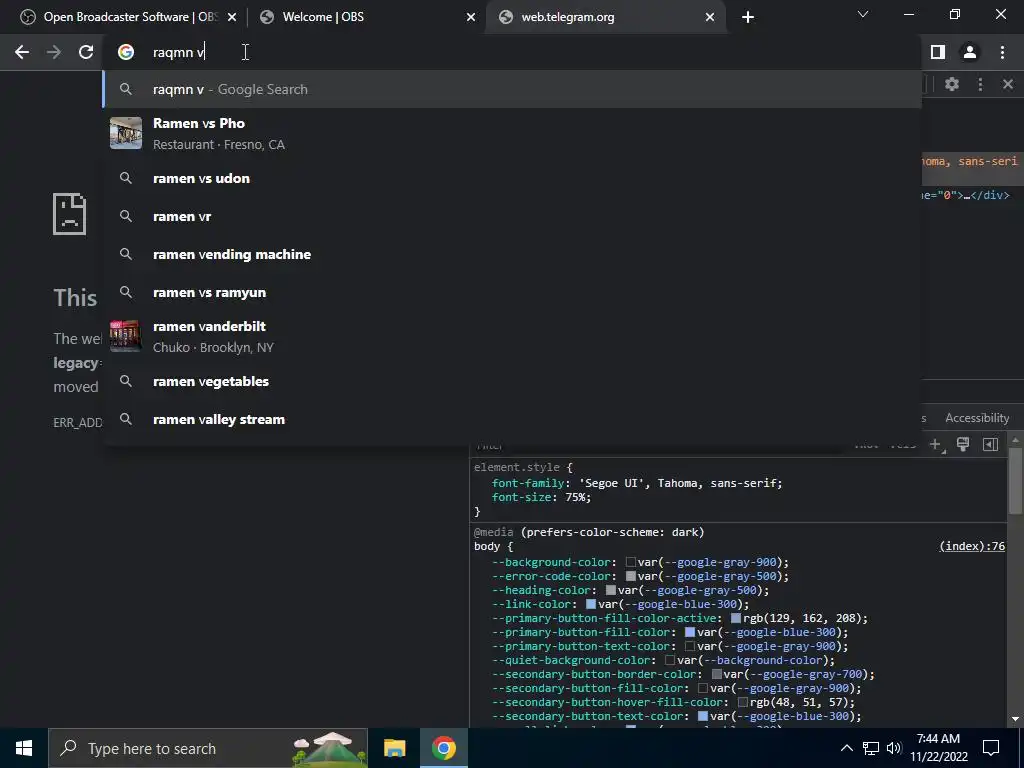Open secondary-button-hover-fill-color rgb swatch
This screenshot has width=1024, height=768.
(743, 703)
